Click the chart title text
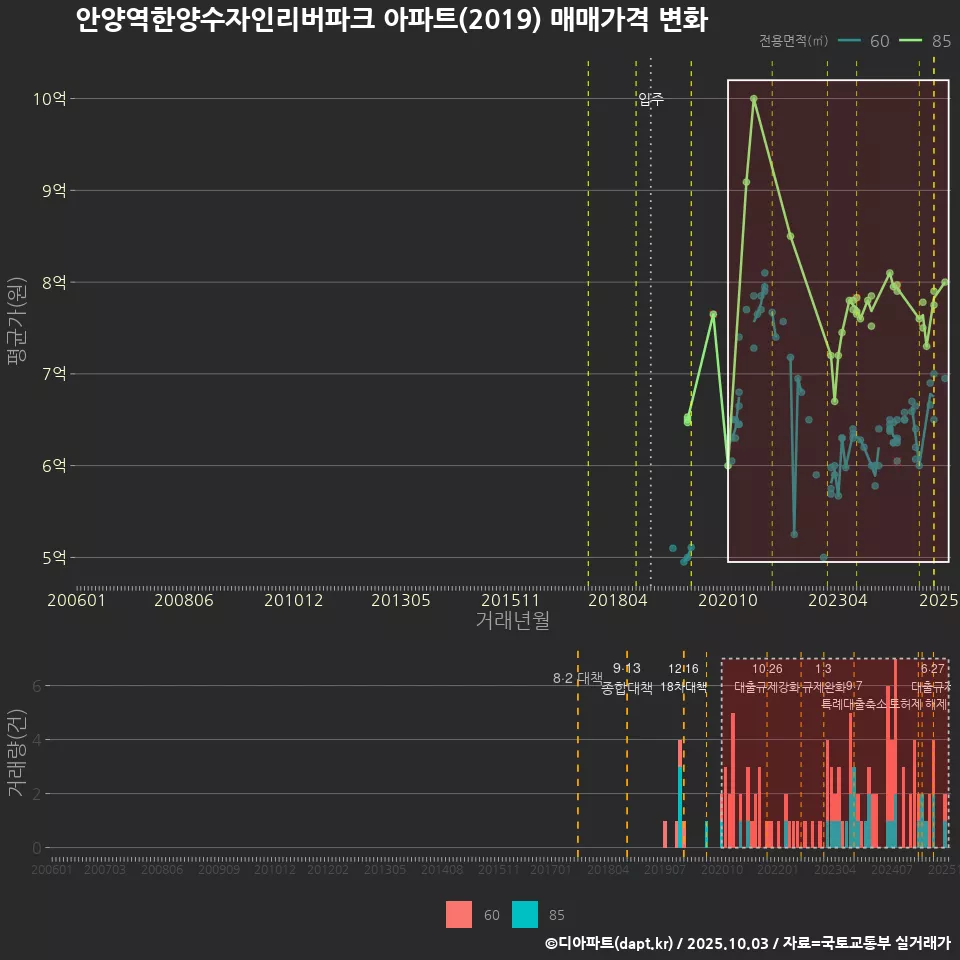The image size is (960, 960). [x=391, y=20]
